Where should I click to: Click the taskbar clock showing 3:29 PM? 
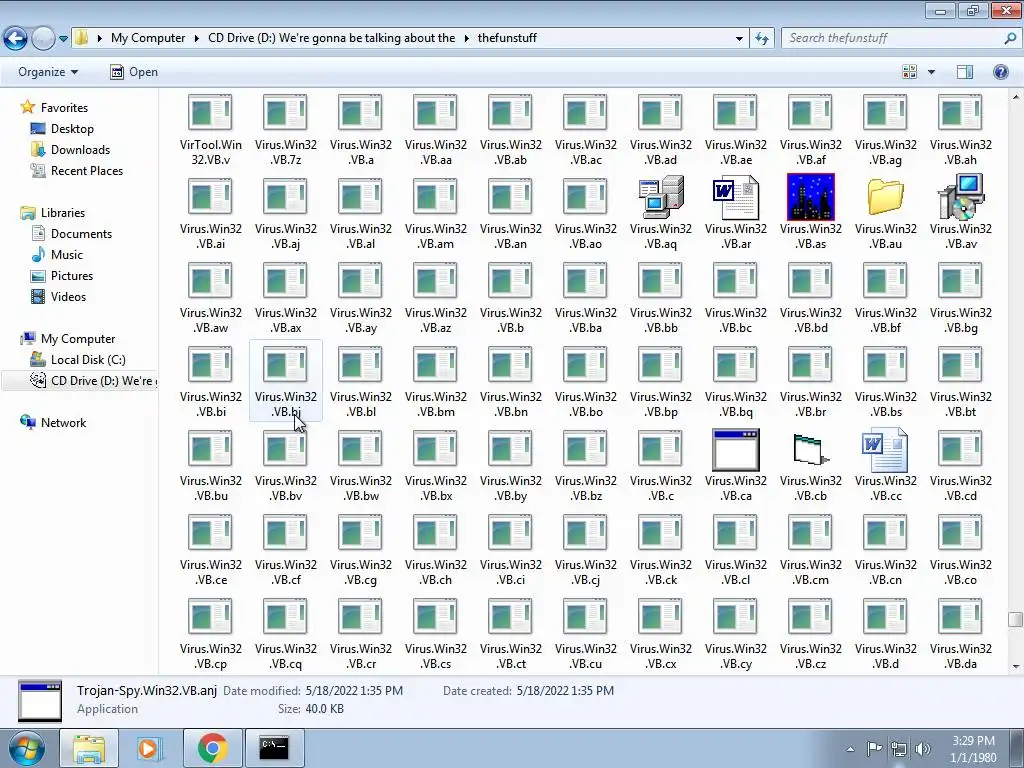[973, 749]
